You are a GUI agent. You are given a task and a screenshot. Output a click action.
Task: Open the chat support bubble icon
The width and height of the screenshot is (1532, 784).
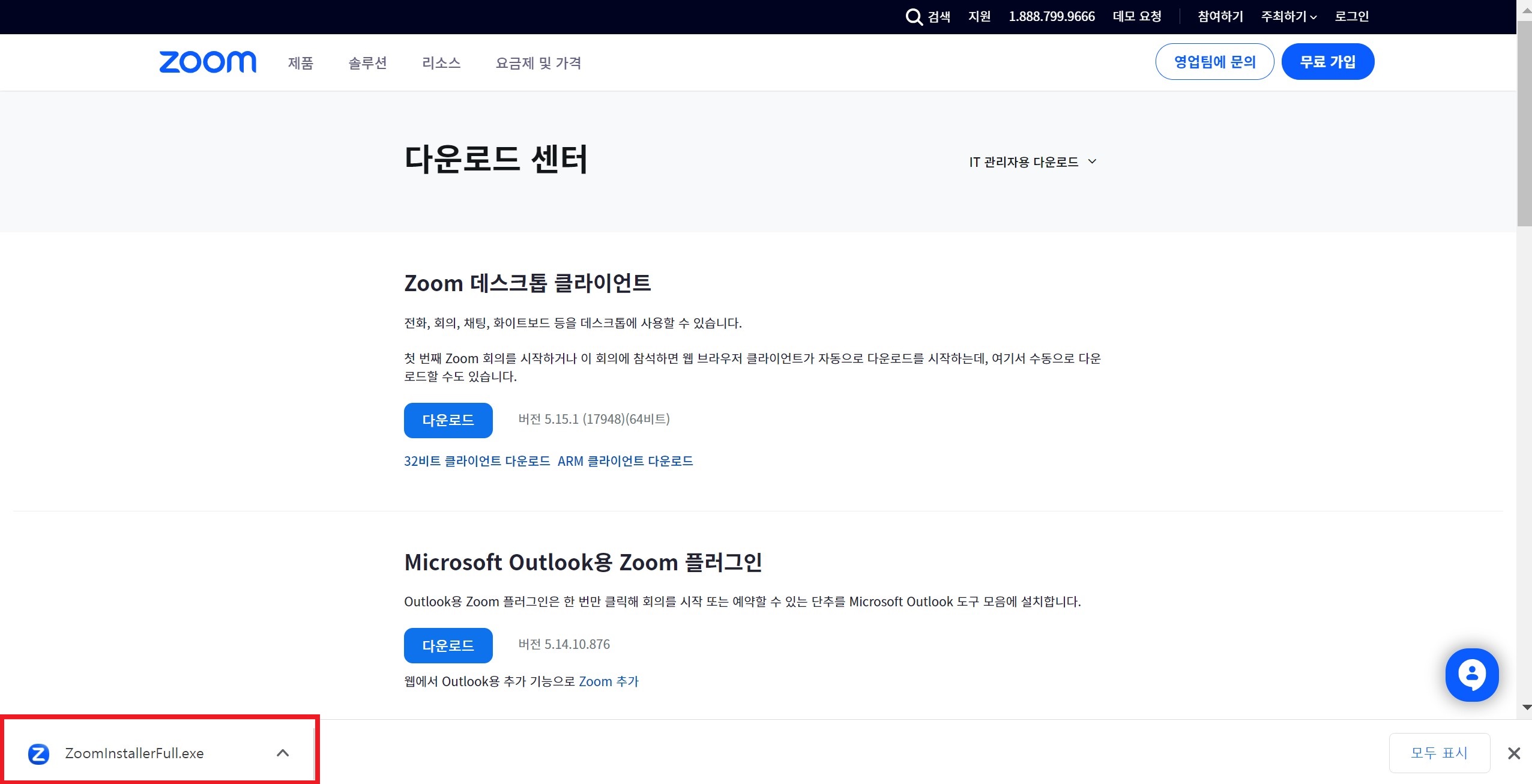(x=1472, y=674)
